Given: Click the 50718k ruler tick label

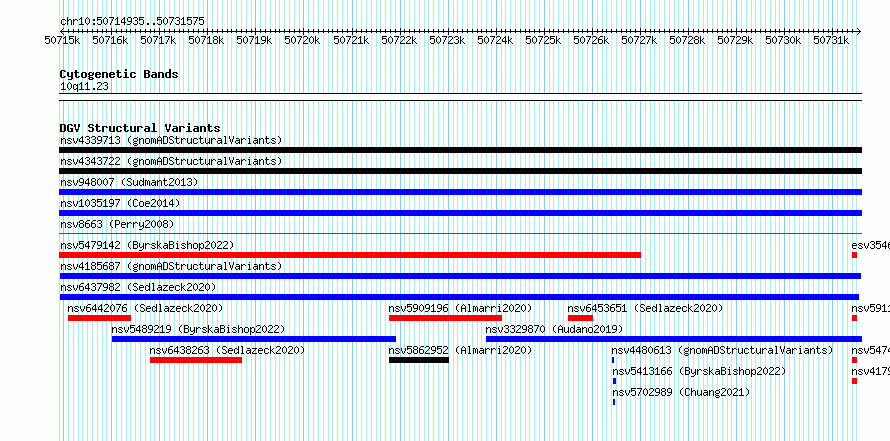Looking at the screenshot, I should (207, 40).
